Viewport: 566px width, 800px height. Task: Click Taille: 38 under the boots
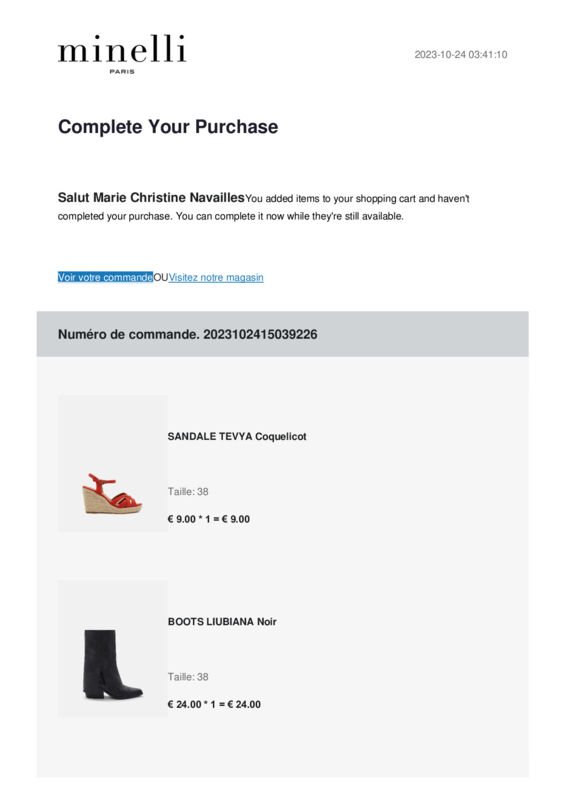[188, 677]
